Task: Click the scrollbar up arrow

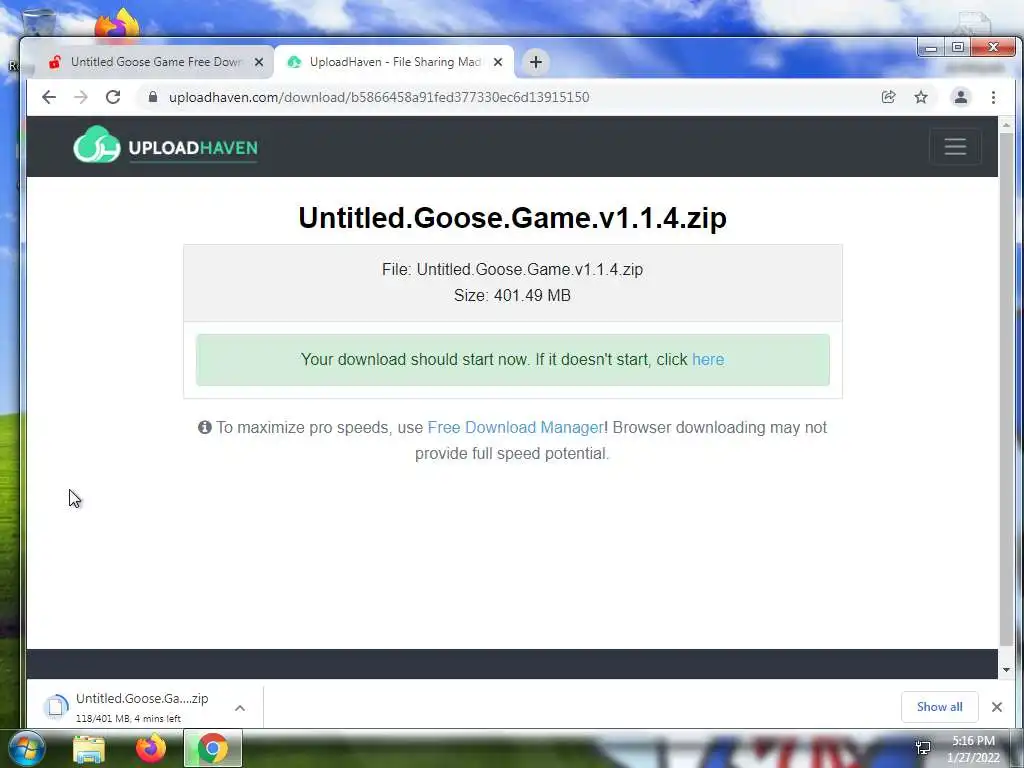Action: click(x=1006, y=124)
